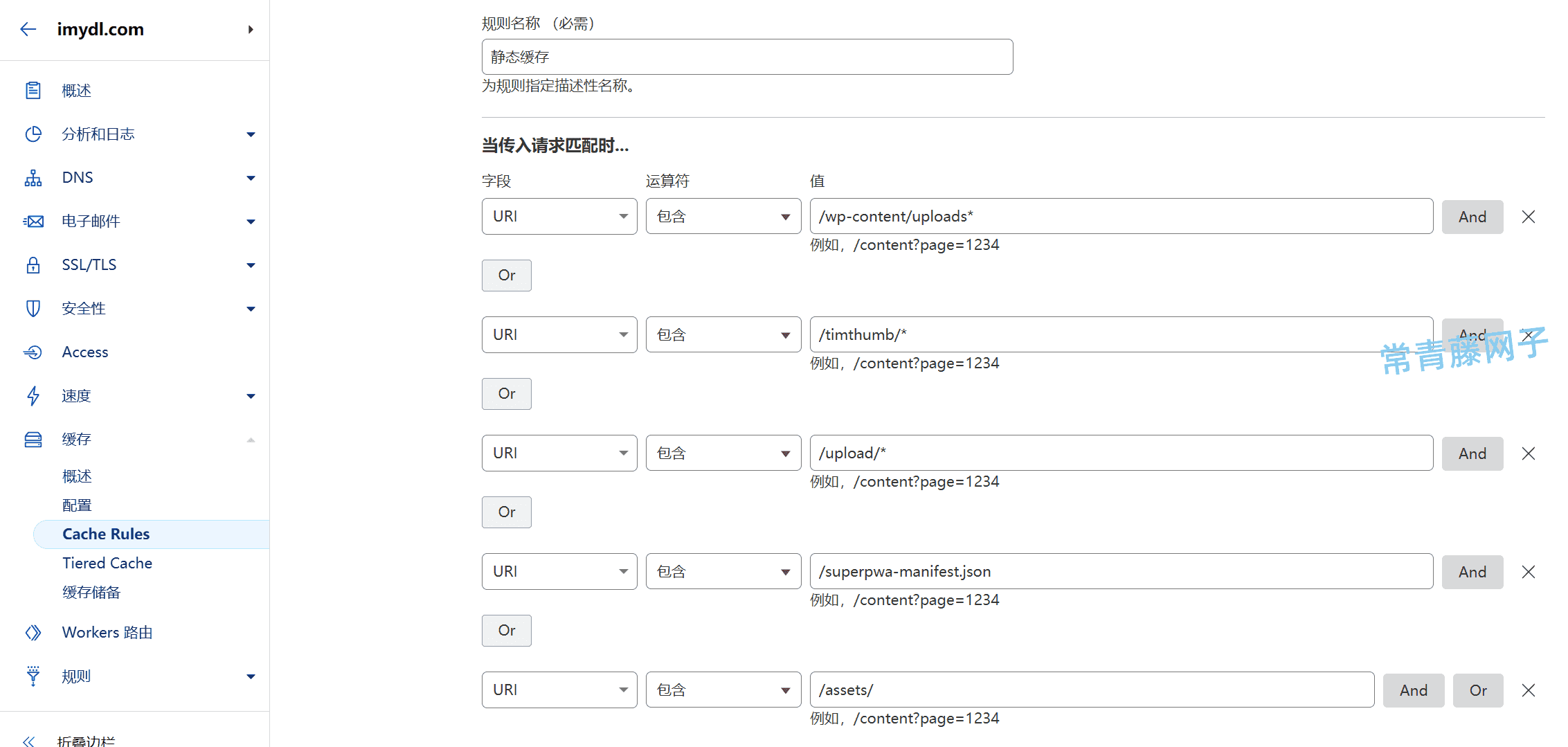Select 配置 under the 缓存 section
Viewport: 1568px width, 747px height.
point(77,505)
